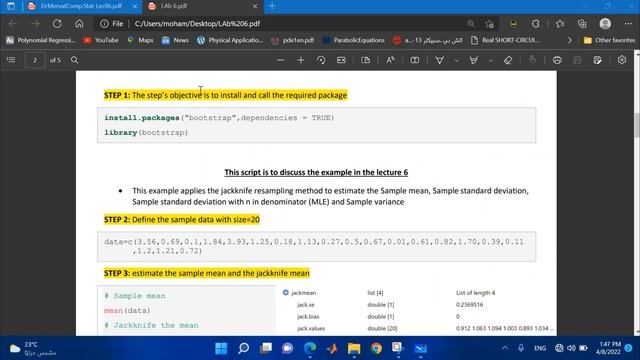The width and height of the screenshot is (640, 360).
Task: Print the PDF document
Action: [x=557, y=60]
